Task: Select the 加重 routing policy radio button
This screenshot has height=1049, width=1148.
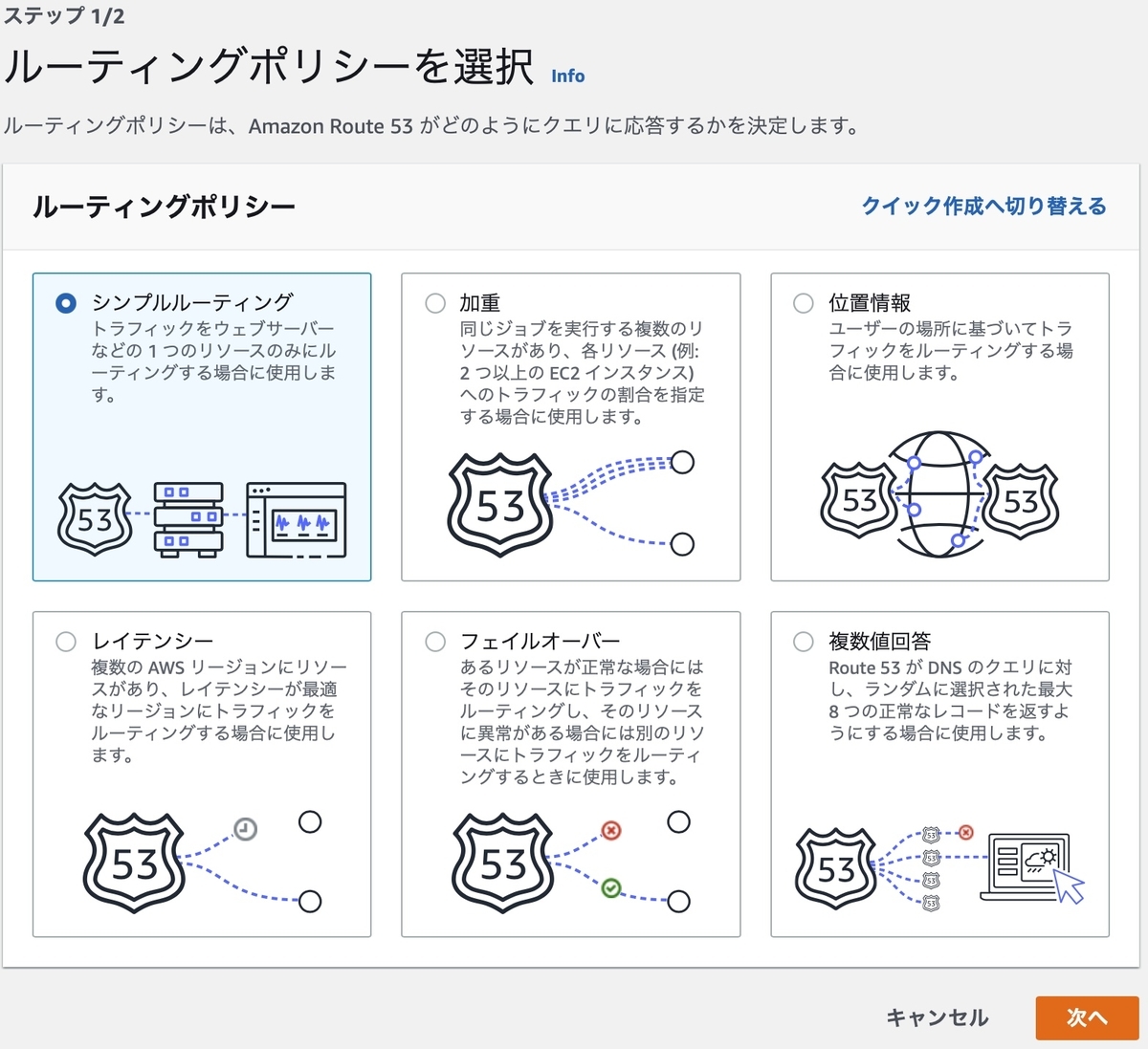Action: tap(435, 303)
